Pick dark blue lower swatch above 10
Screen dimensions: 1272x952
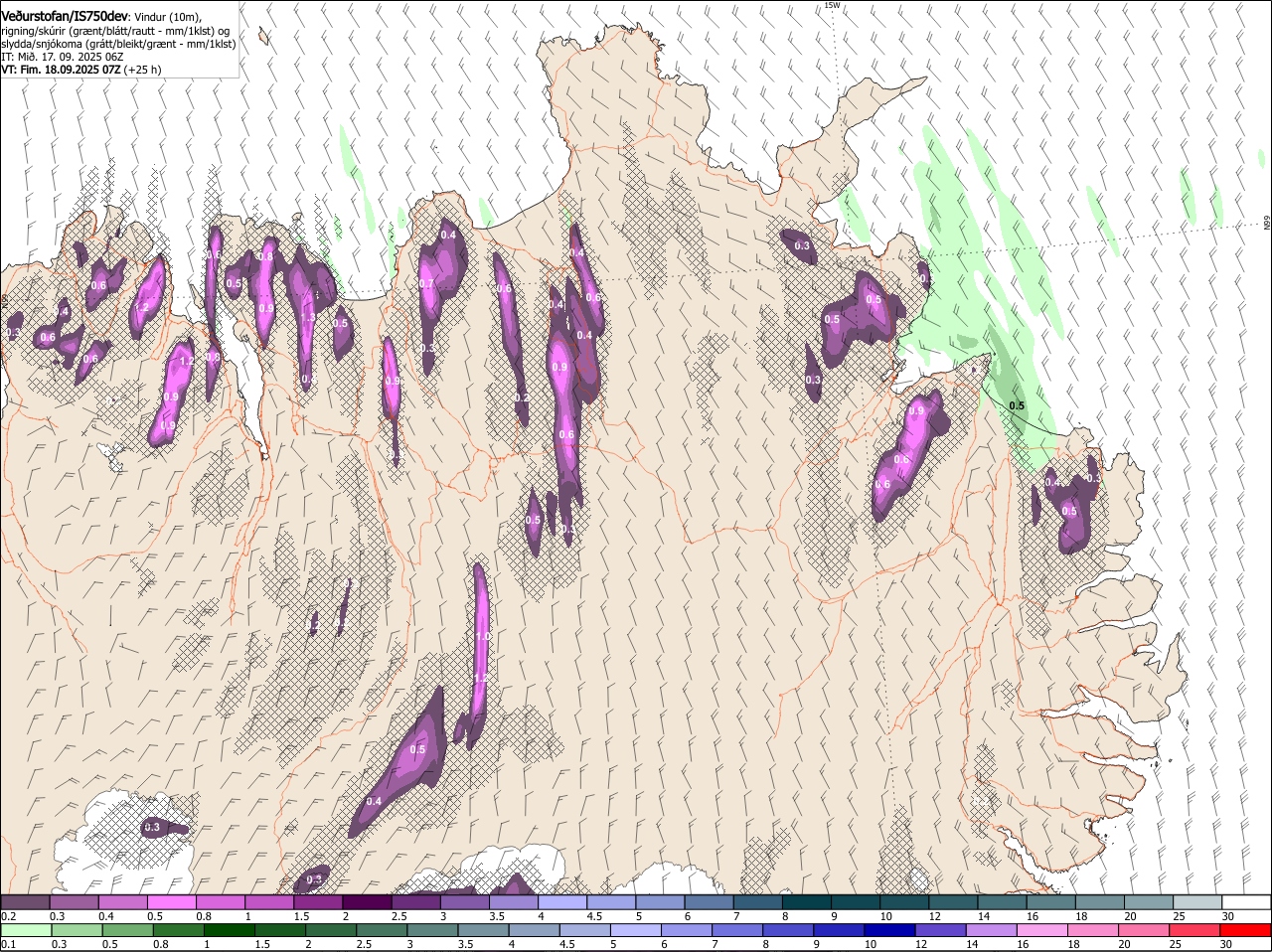coord(890,930)
